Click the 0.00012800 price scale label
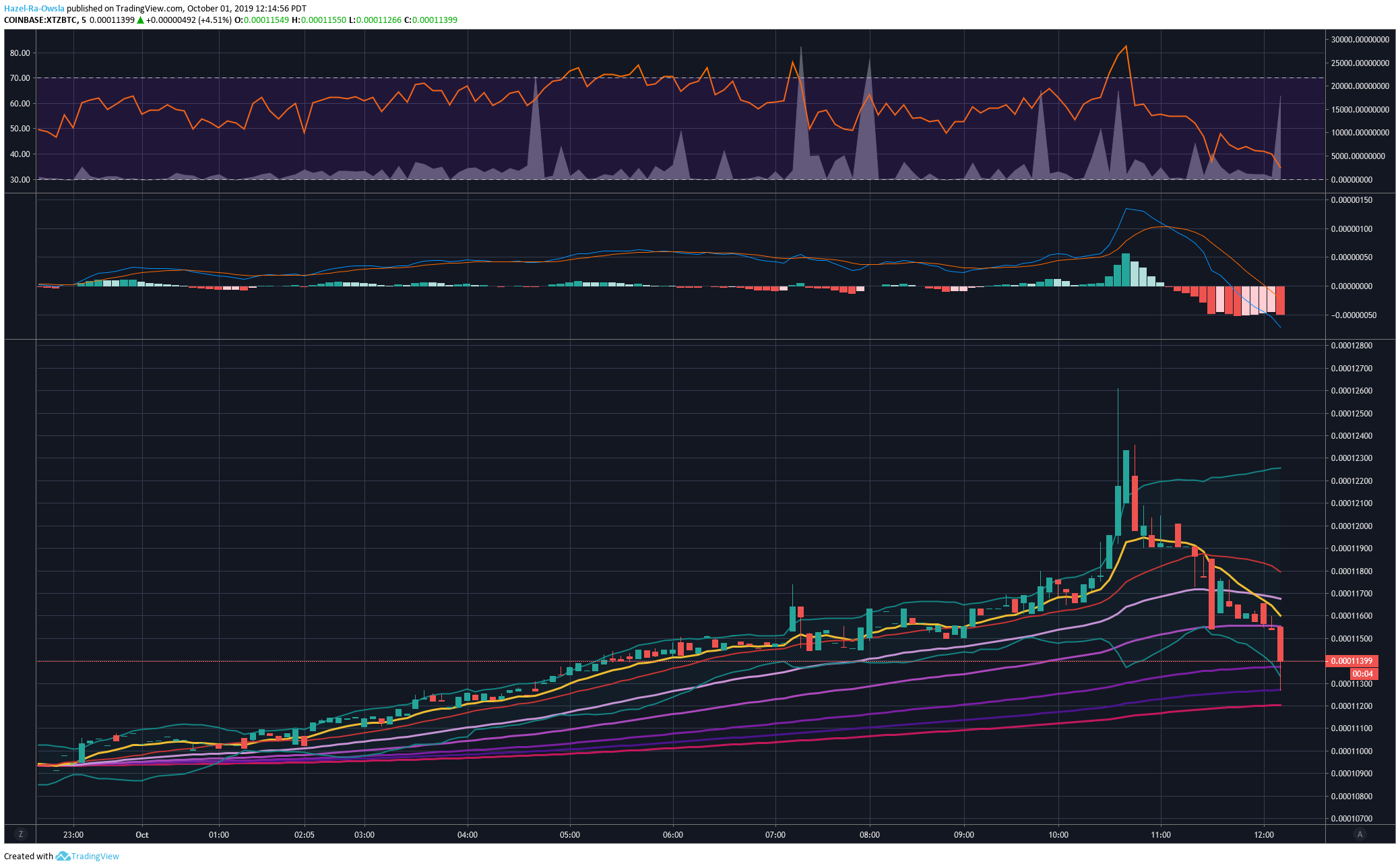 1351,346
